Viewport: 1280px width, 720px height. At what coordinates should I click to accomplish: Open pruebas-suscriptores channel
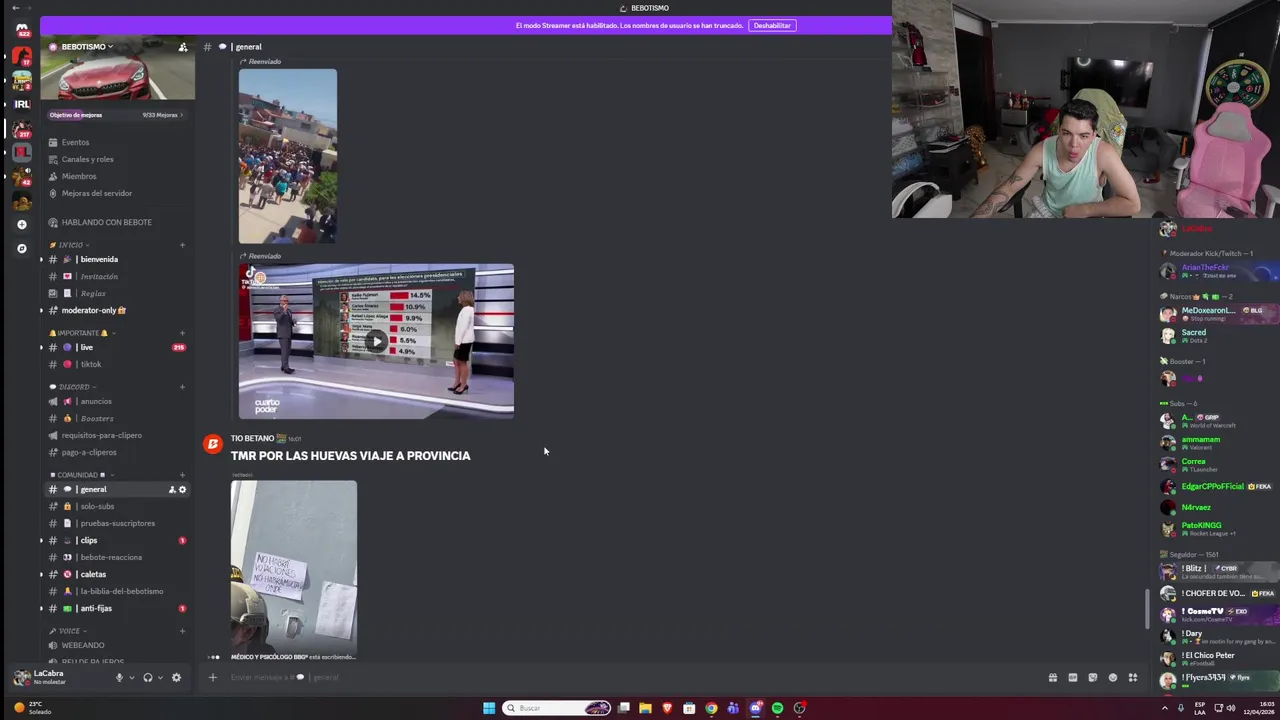(118, 523)
